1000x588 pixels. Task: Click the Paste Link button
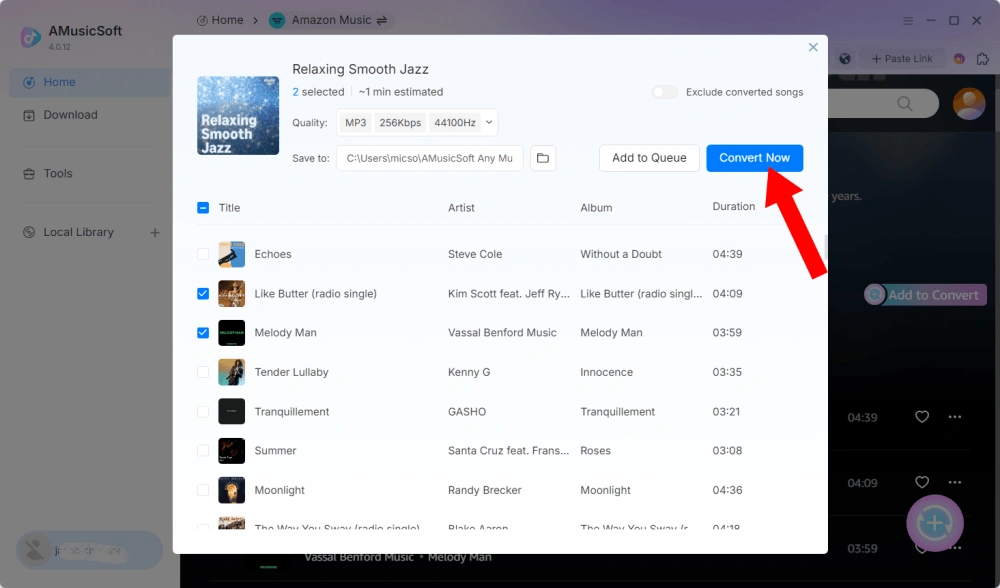[x=902, y=59]
